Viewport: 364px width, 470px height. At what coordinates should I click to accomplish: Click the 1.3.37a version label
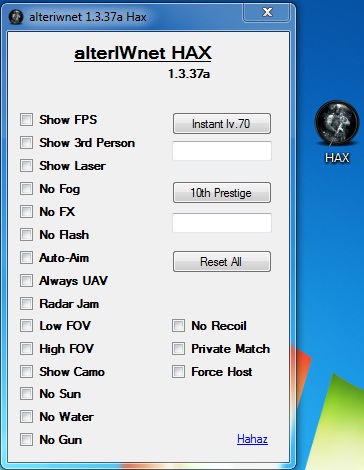click(189, 74)
